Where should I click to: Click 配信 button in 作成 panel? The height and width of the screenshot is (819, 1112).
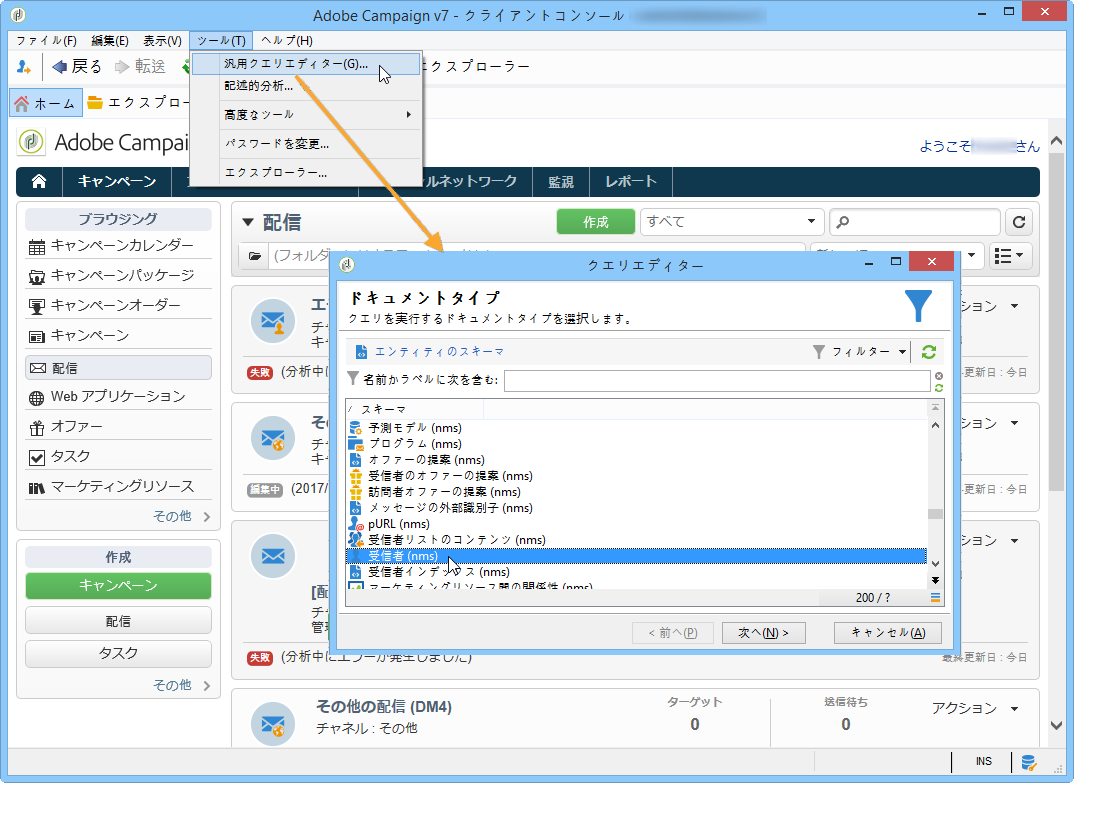pyautogui.click(x=118, y=620)
